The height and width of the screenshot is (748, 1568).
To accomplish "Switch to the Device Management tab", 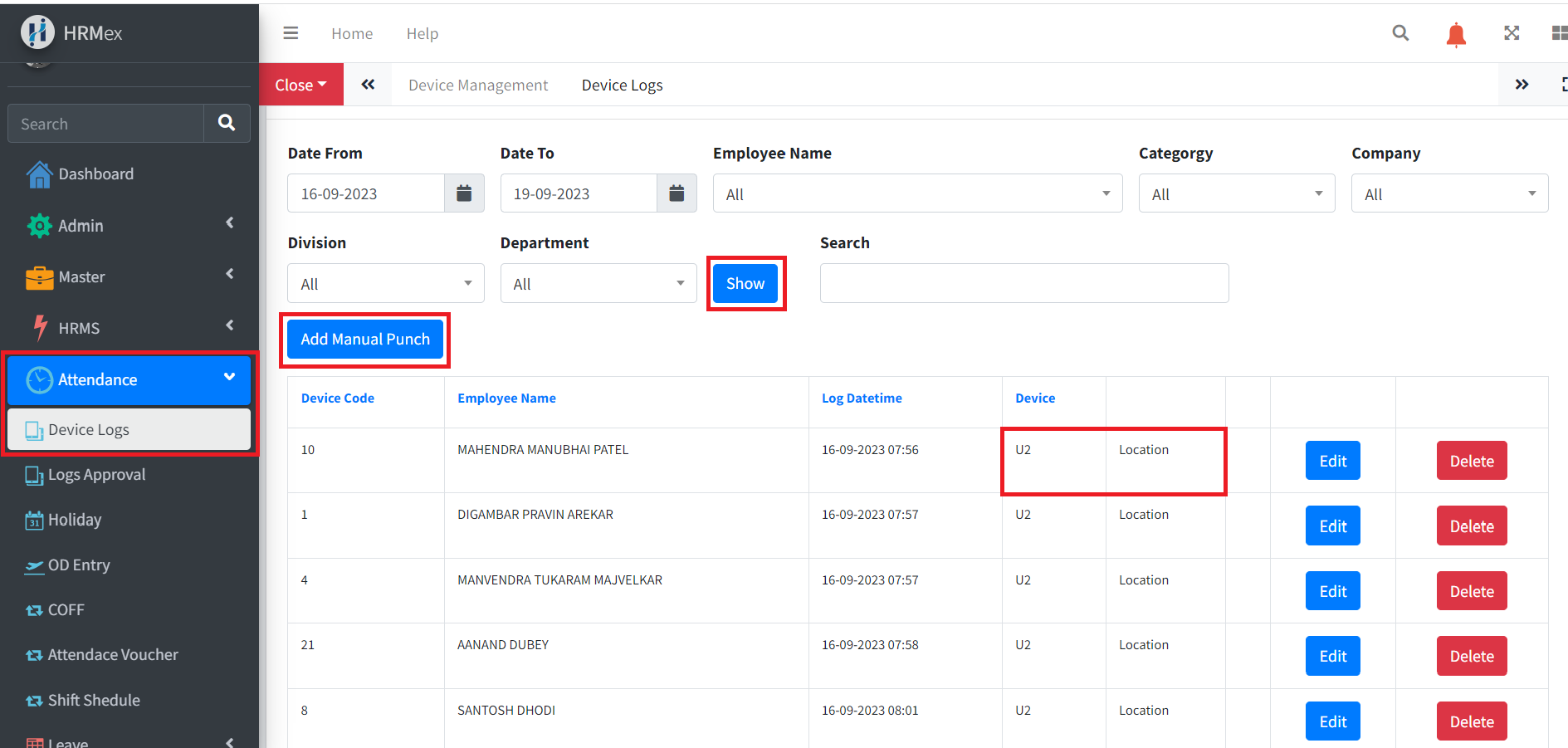I will (478, 86).
